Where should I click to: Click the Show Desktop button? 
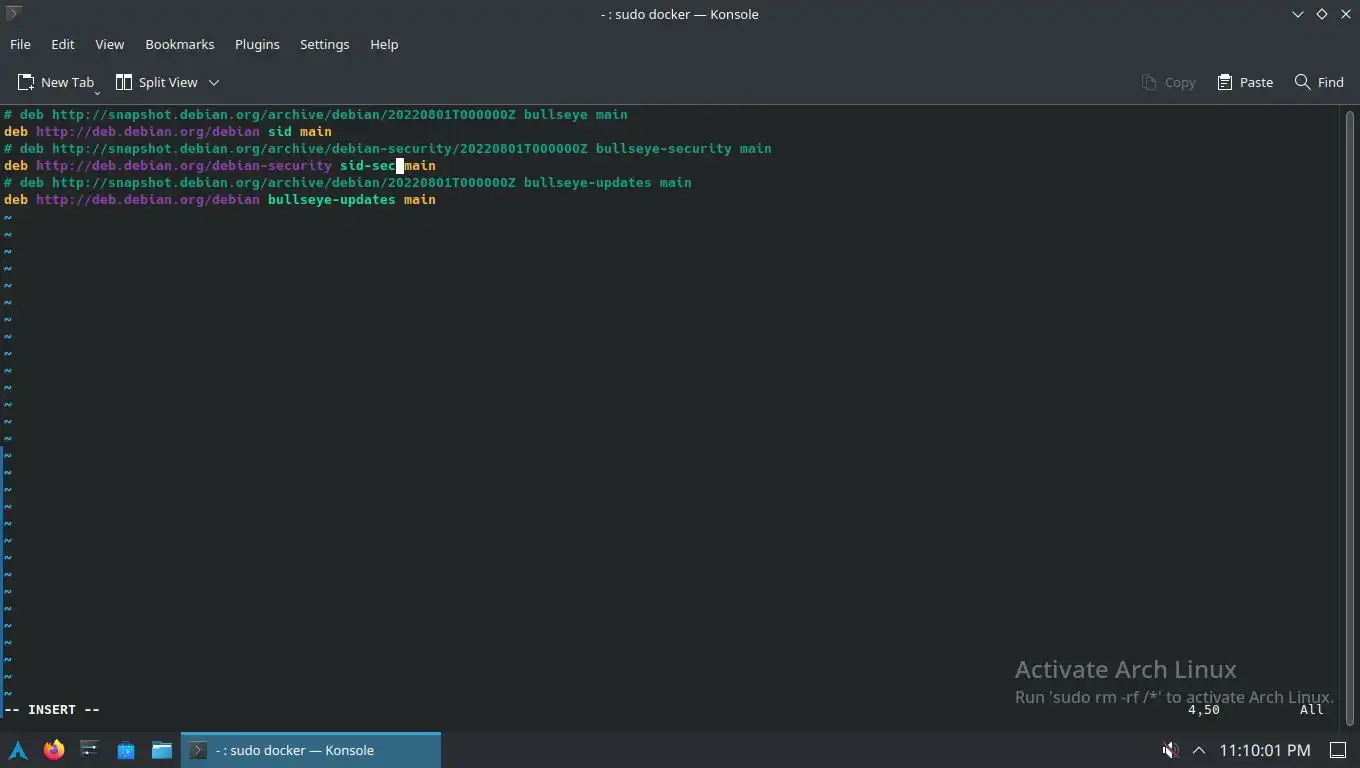(1338, 750)
